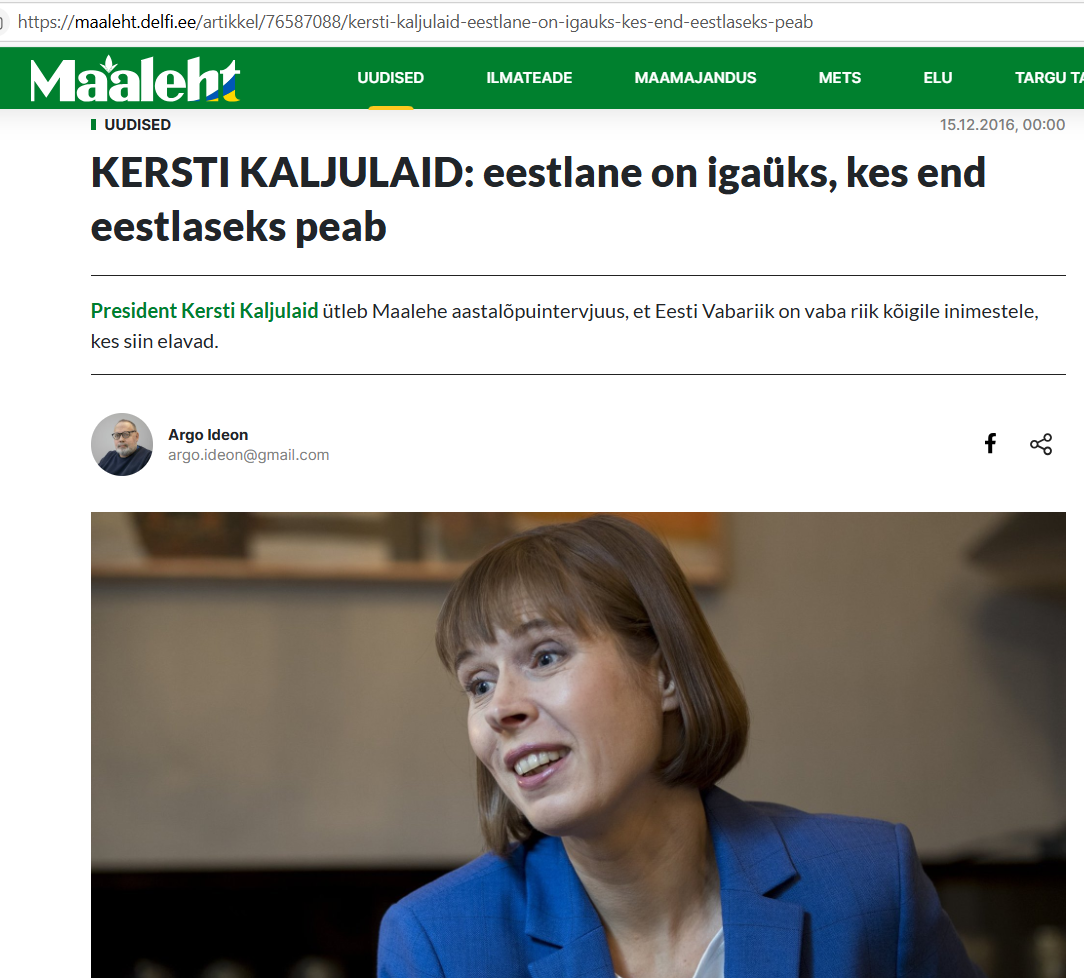Click the article date 15.12.2016
Screen dimensions: 1084x978
1002,124
